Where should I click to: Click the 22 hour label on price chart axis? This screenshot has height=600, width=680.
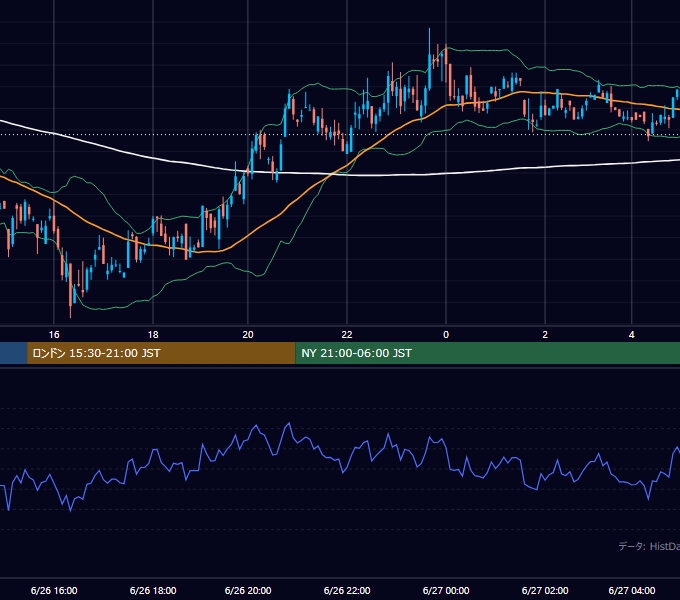coord(347,335)
